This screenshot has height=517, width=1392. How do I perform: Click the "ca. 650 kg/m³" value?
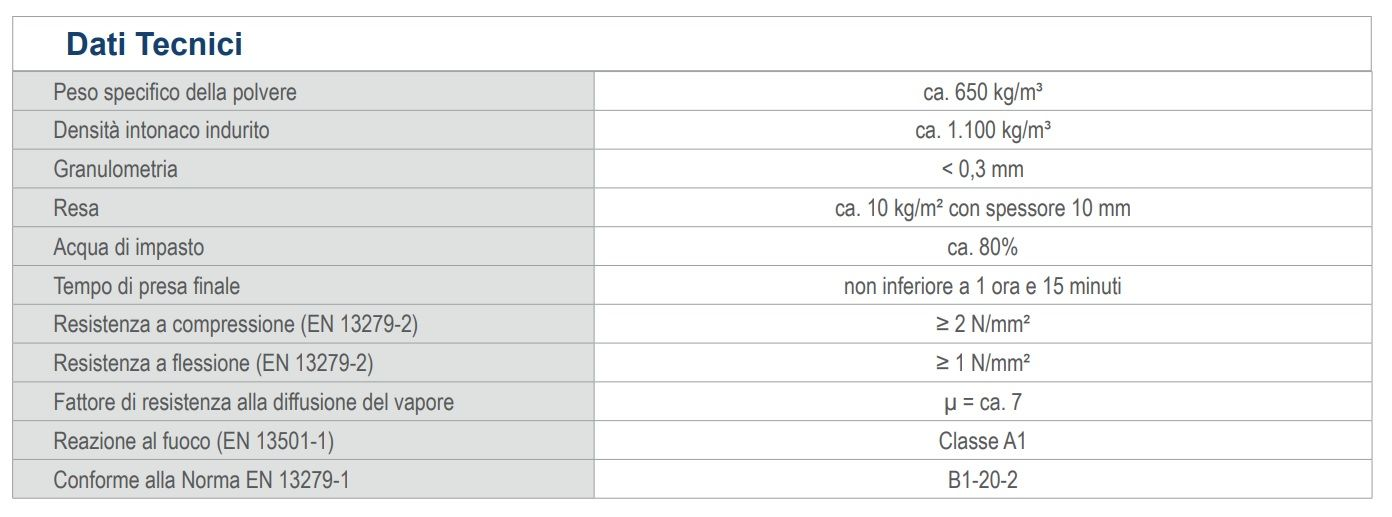(x=983, y=92)
